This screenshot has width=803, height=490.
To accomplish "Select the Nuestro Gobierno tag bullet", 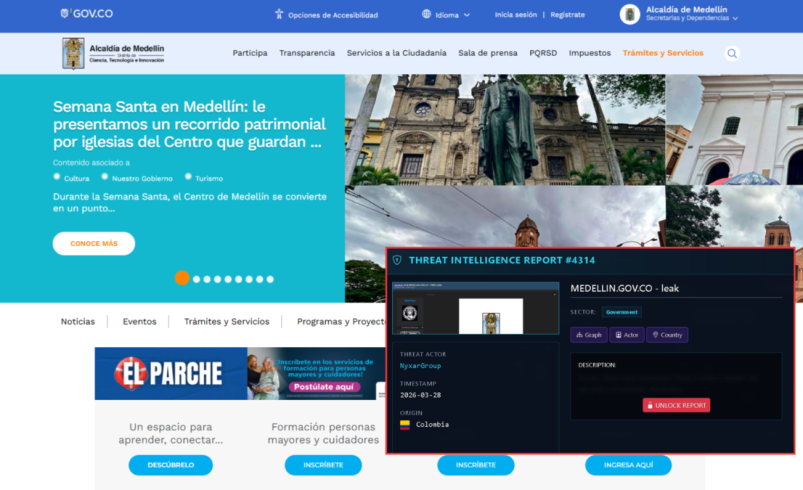I will pyautogui.click(x=105, y=177).
